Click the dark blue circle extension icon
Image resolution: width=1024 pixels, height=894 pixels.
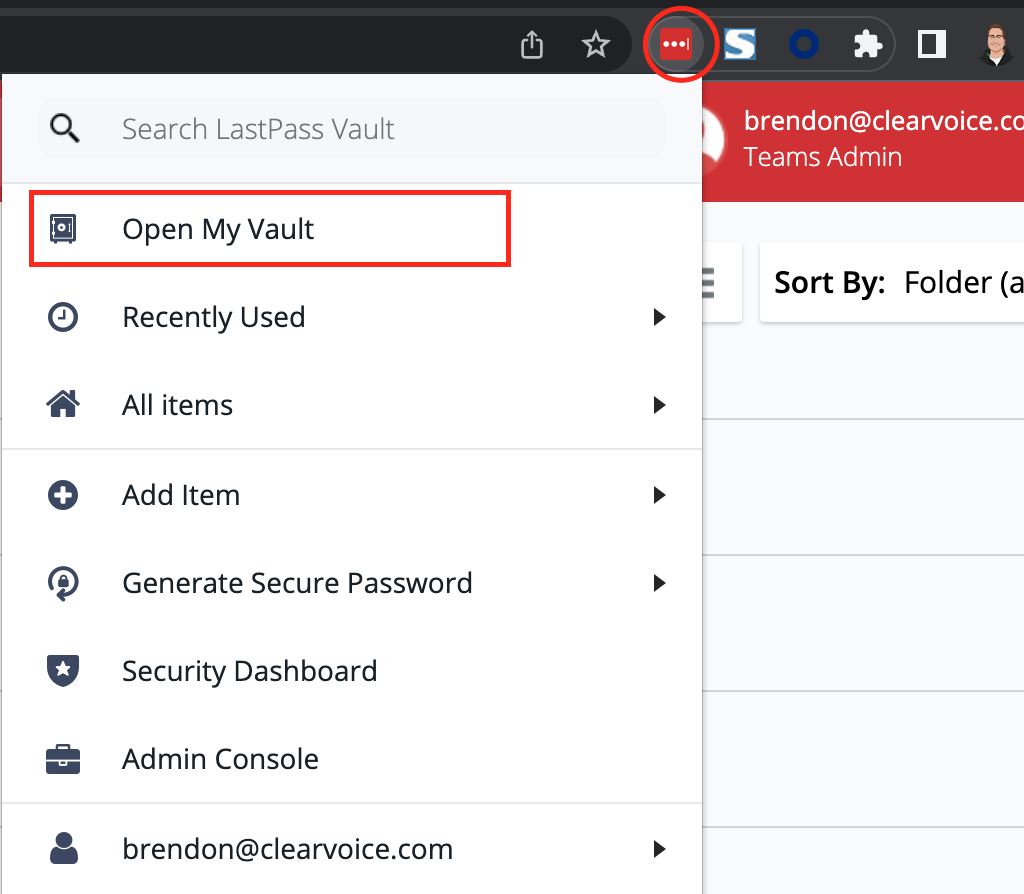tap(804, 44)
